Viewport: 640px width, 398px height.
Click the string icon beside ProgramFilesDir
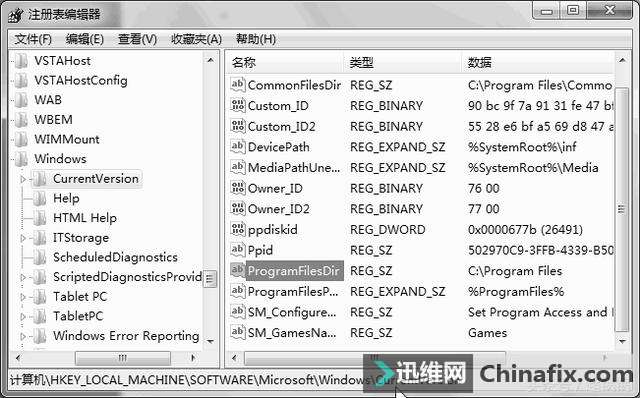coord(238,271)
